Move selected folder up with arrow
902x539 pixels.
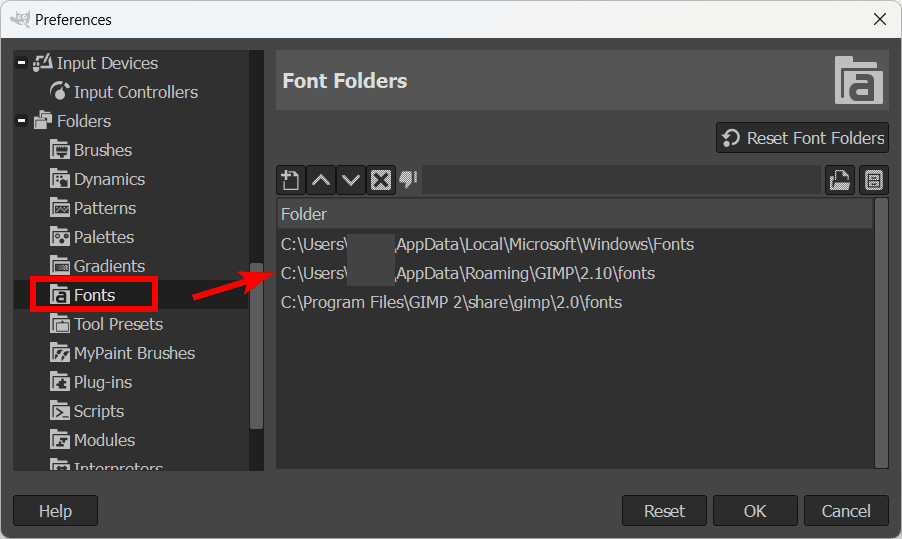click(321, 180)
